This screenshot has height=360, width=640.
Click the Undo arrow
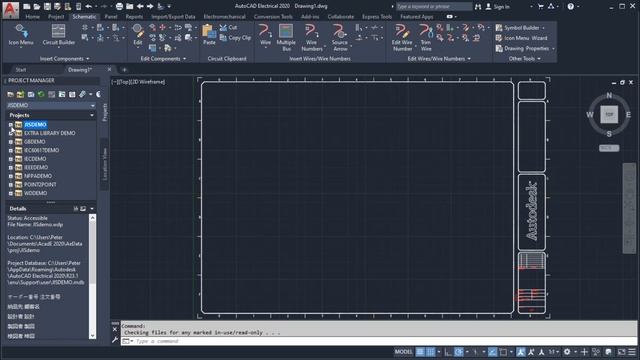coord(89,6)
